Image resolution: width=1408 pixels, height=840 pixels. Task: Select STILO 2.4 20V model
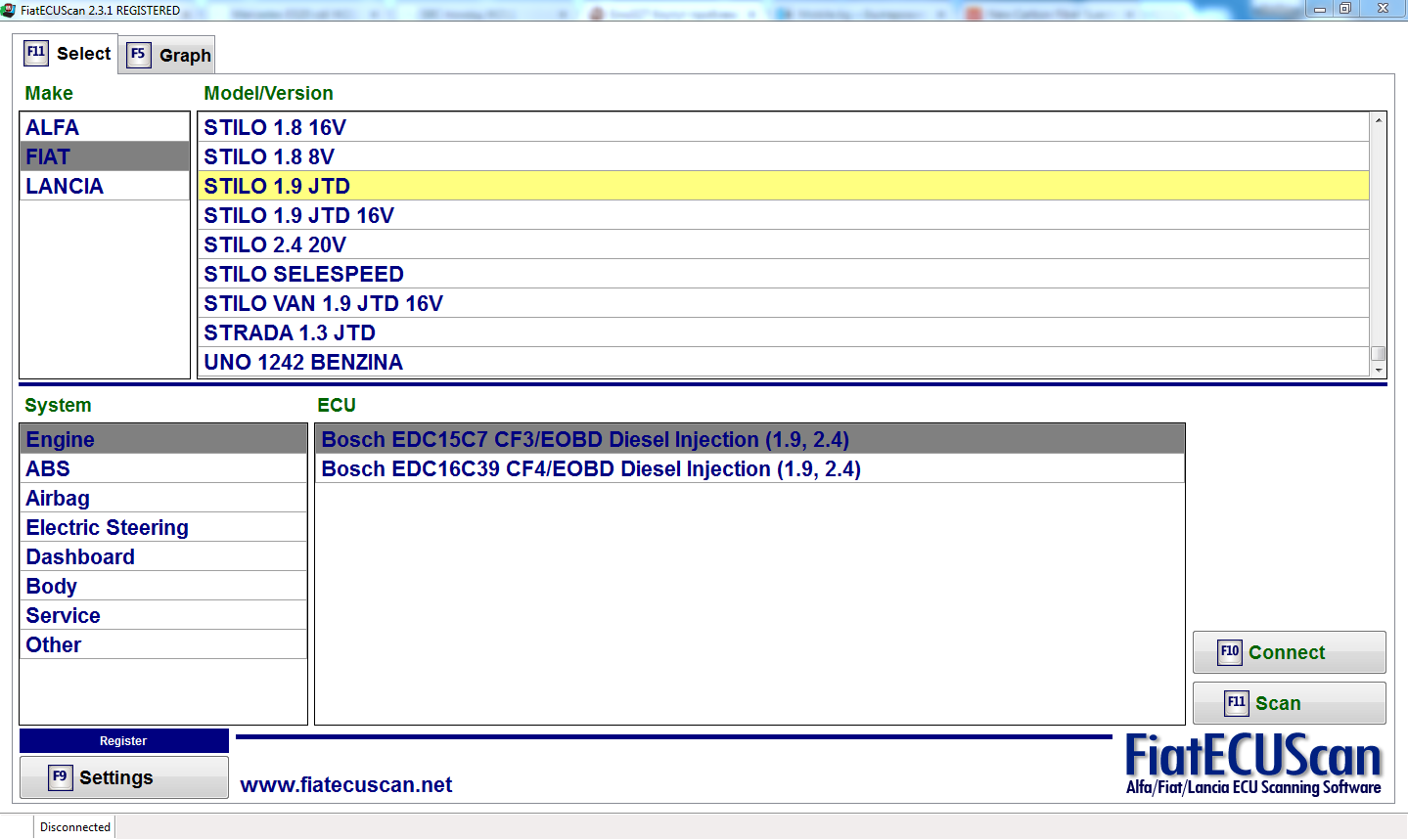(x=275, y=245)
